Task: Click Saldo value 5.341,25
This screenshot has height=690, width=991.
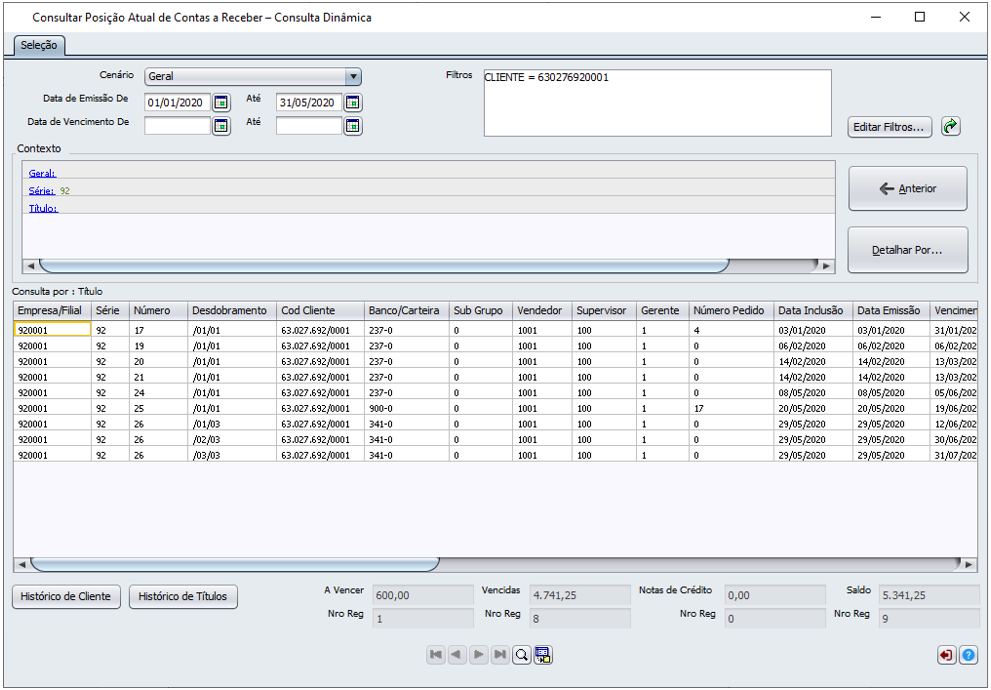Action: coord(929,595)
